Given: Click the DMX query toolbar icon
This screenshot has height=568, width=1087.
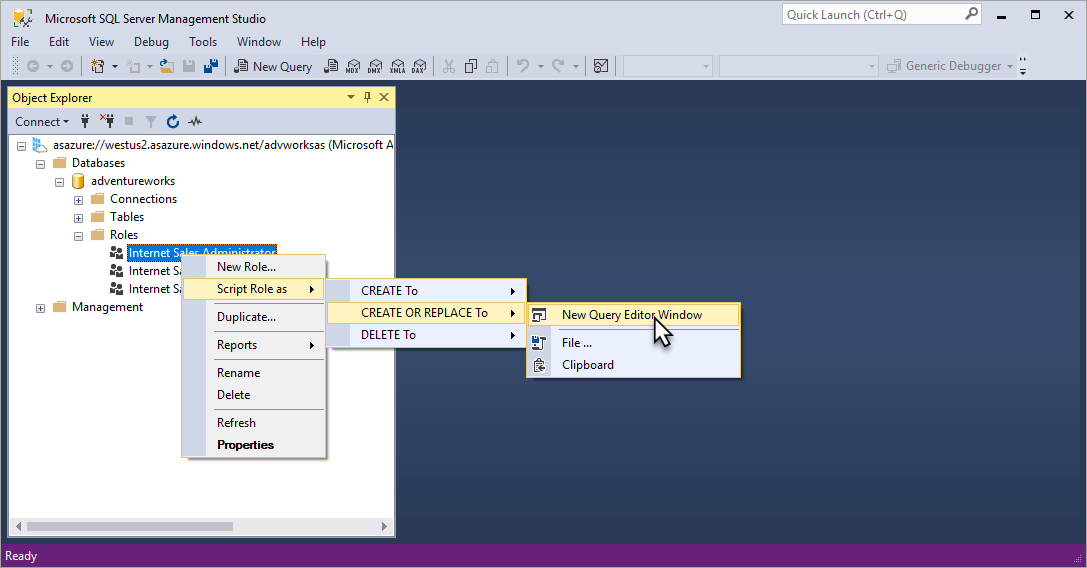Looking at the screenshot, I should (375, 67).
